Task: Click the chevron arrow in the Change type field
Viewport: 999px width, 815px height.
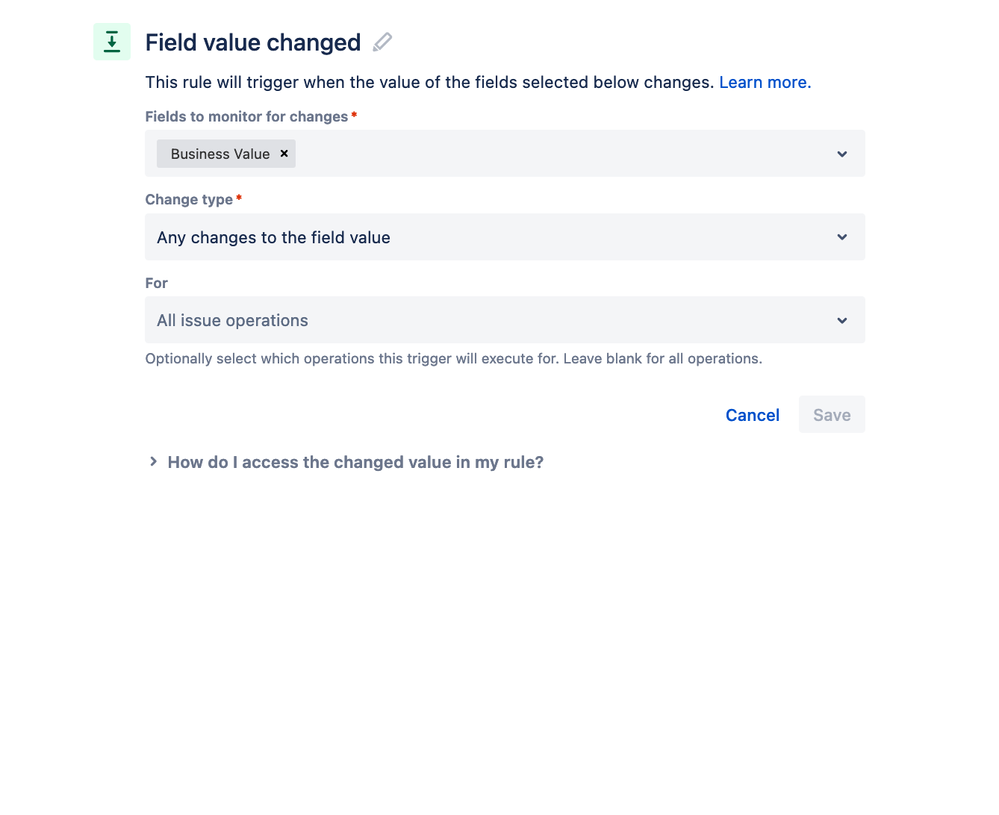Action: coord(842,237)
